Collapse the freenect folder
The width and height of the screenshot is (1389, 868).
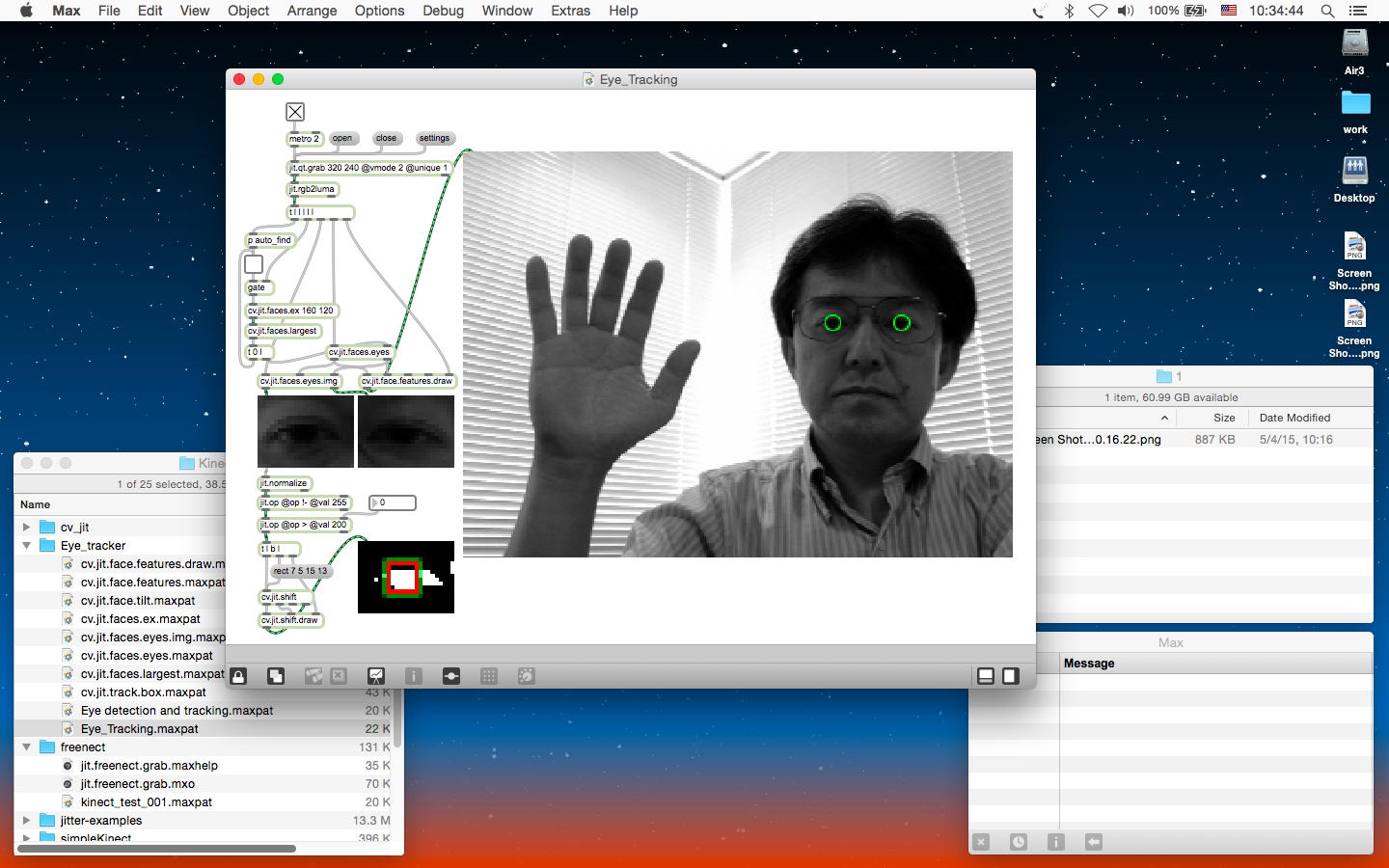27,747
